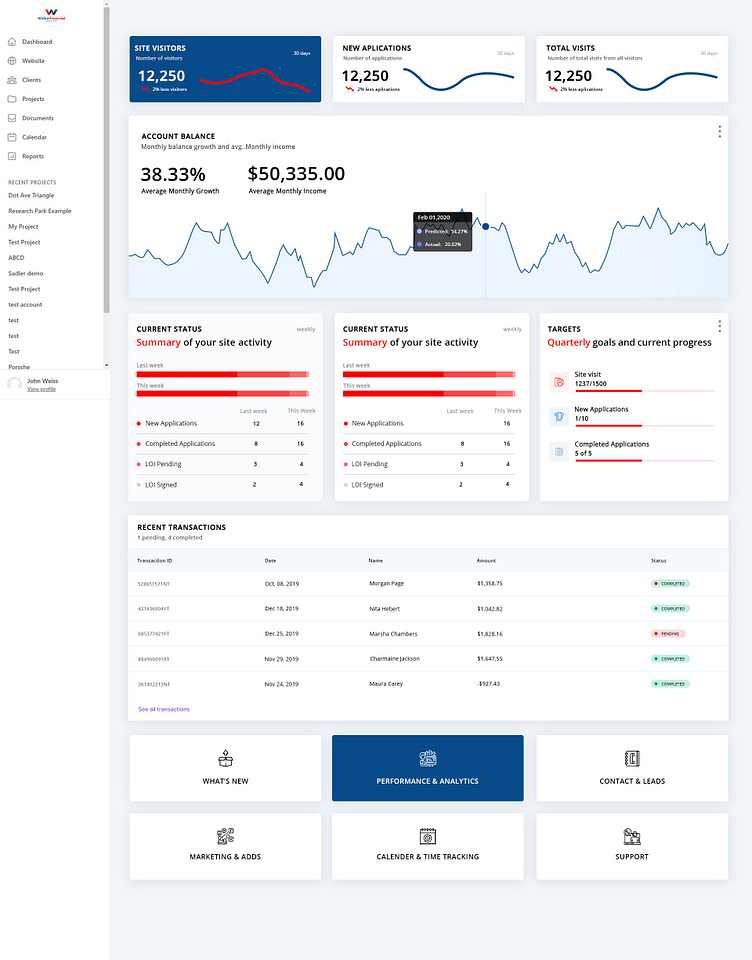Expand the Targets card options menu
The image size is (752, 960).
click(x=719, y=326)
